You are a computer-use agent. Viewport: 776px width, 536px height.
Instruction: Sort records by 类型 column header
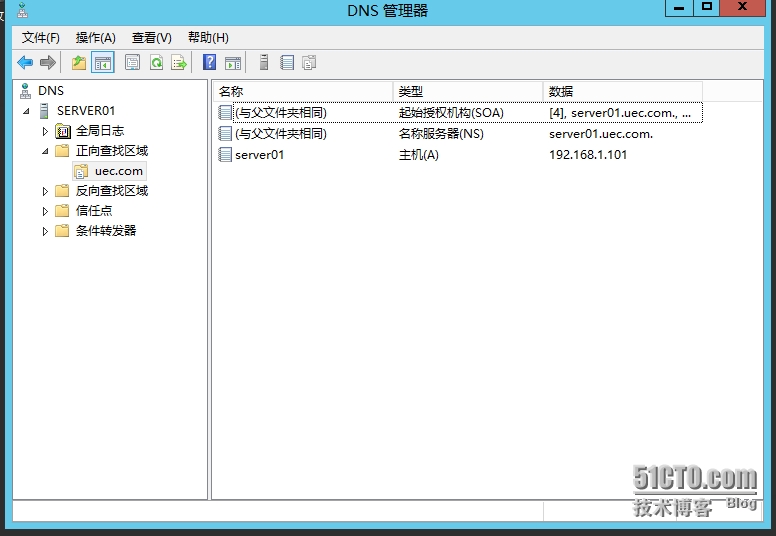468,92
